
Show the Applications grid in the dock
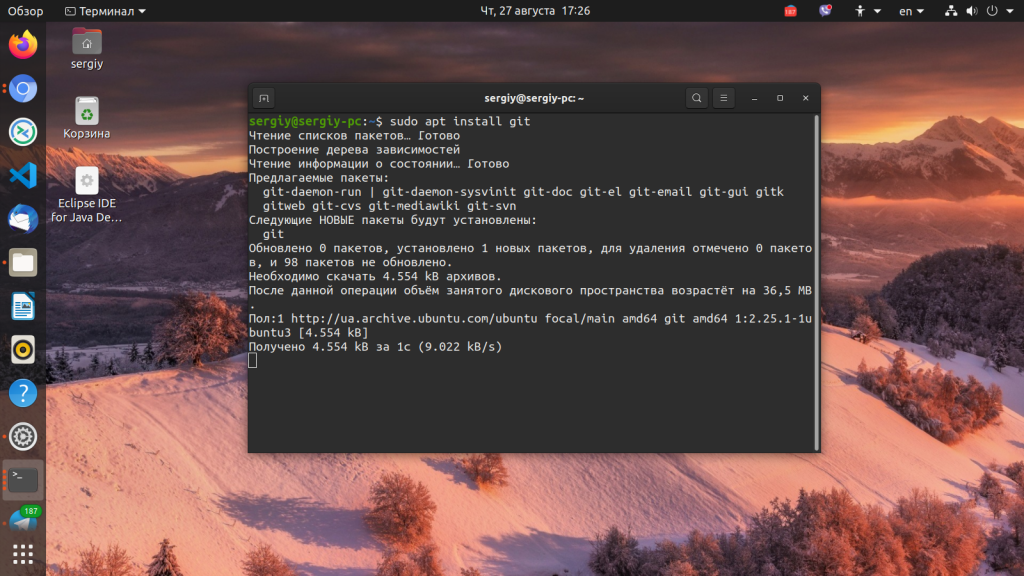[22, 554]
